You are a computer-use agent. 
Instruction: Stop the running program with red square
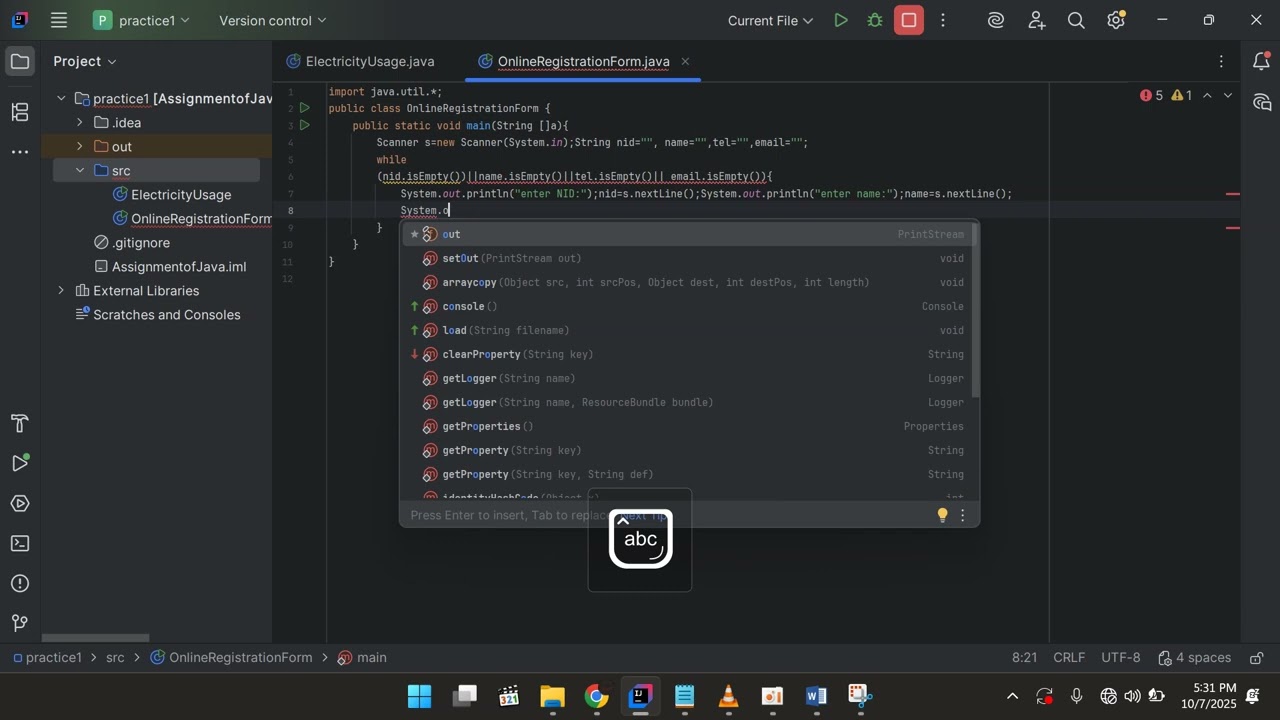click(x=909, y=20)
